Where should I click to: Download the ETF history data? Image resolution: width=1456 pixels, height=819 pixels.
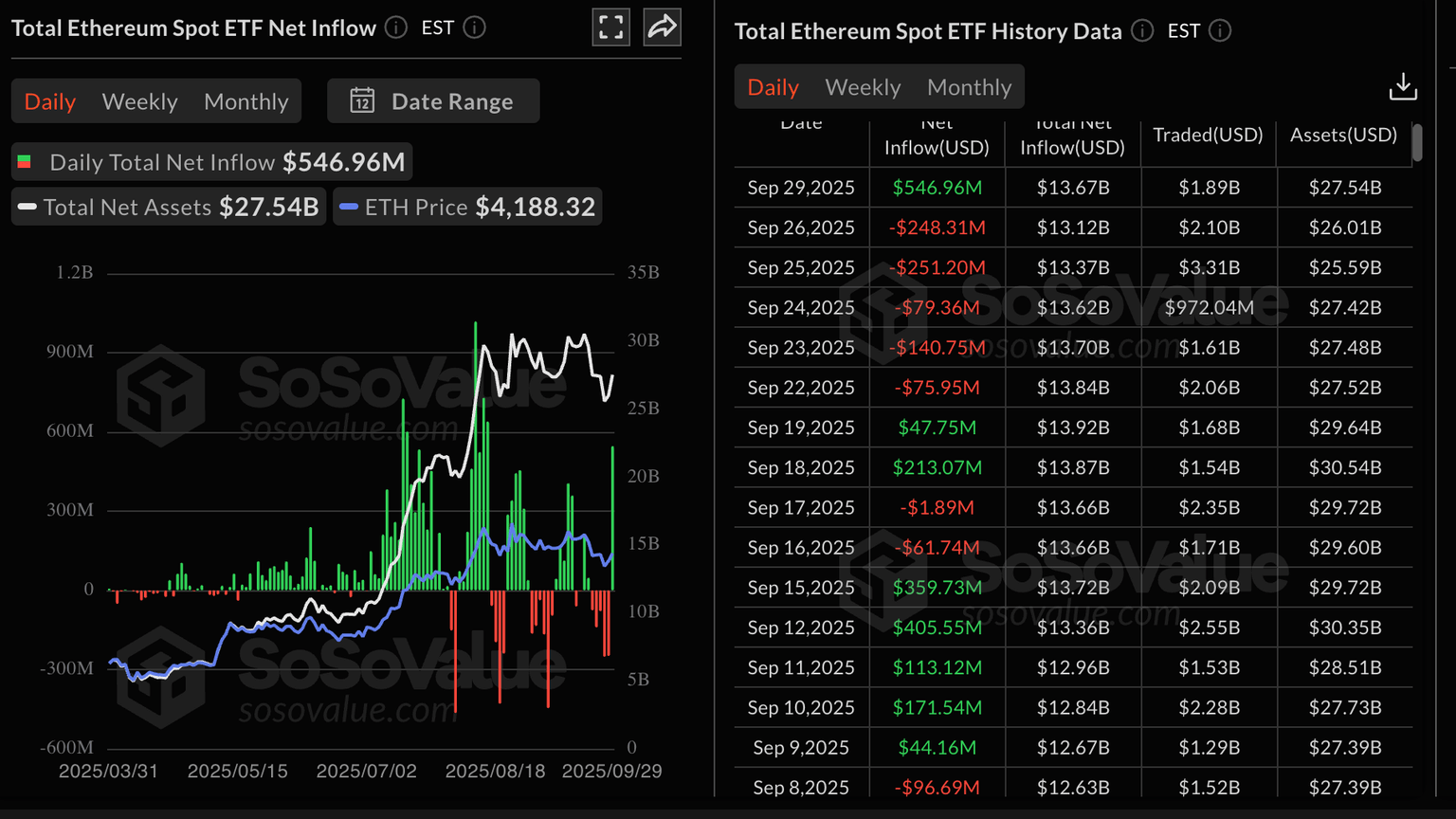(x=1403, y=87)
